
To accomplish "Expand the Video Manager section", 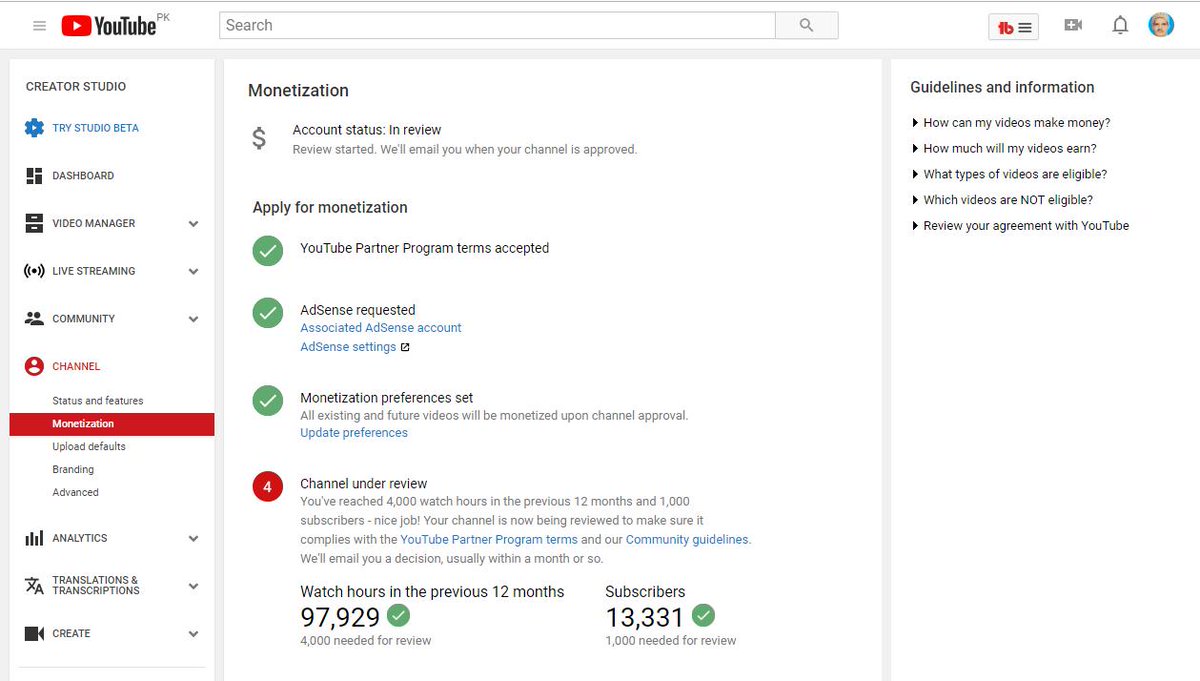I will tap(193, 224).
